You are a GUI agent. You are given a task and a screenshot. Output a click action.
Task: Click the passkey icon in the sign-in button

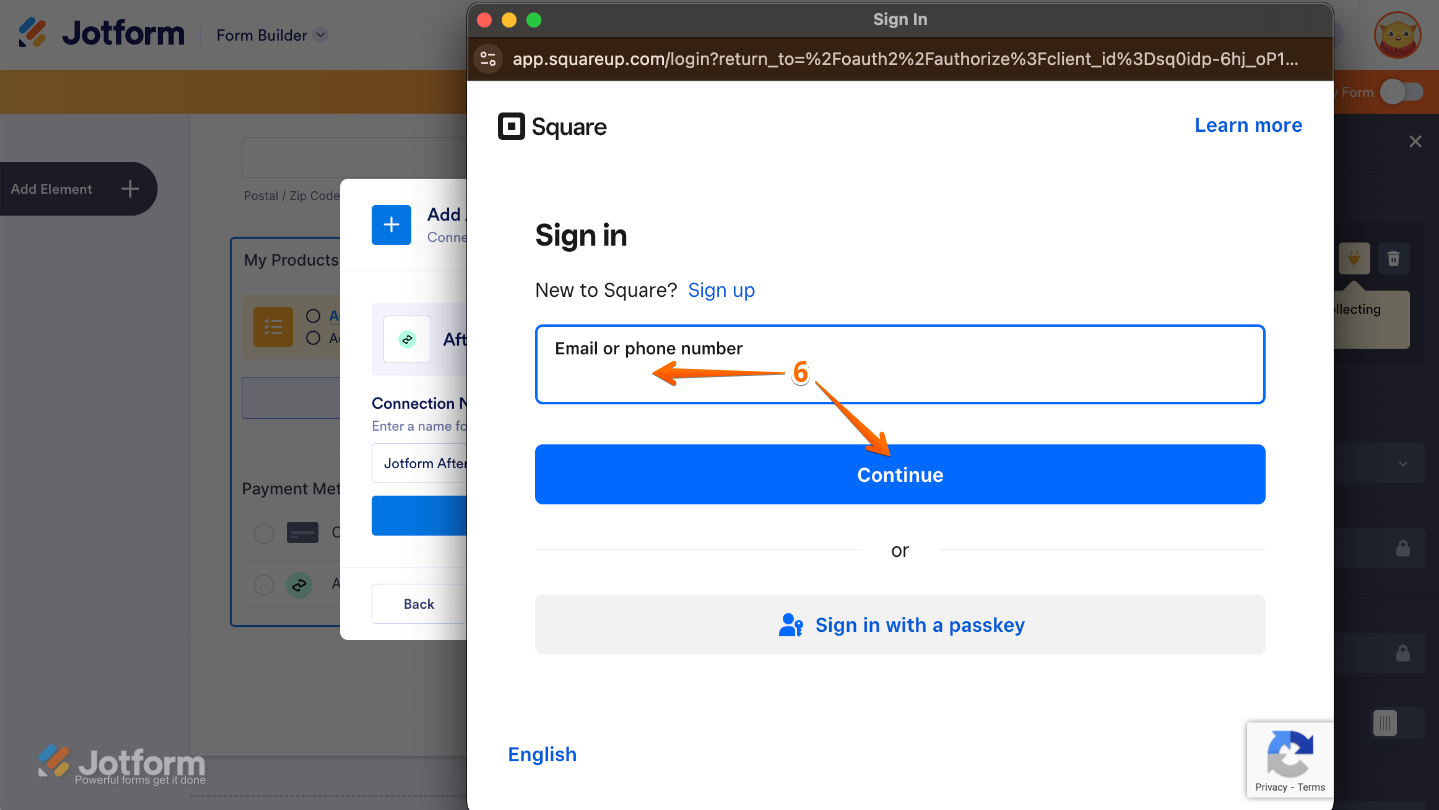tap(791, 624)
